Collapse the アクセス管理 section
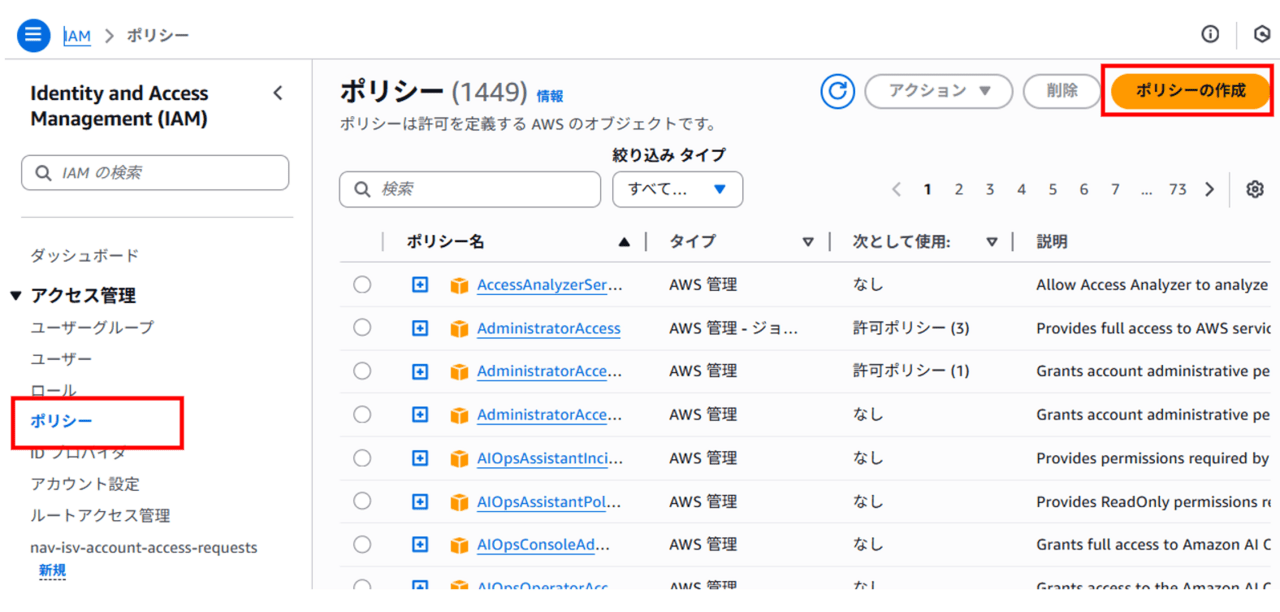Viewport: 1280px width, 612px height. 15,296
